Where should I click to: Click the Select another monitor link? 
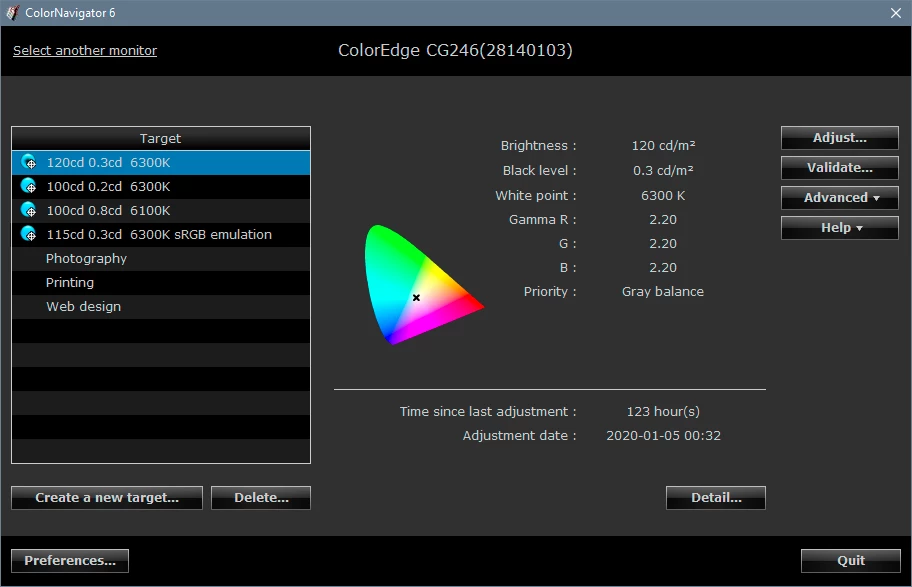(x=85, y=51)
